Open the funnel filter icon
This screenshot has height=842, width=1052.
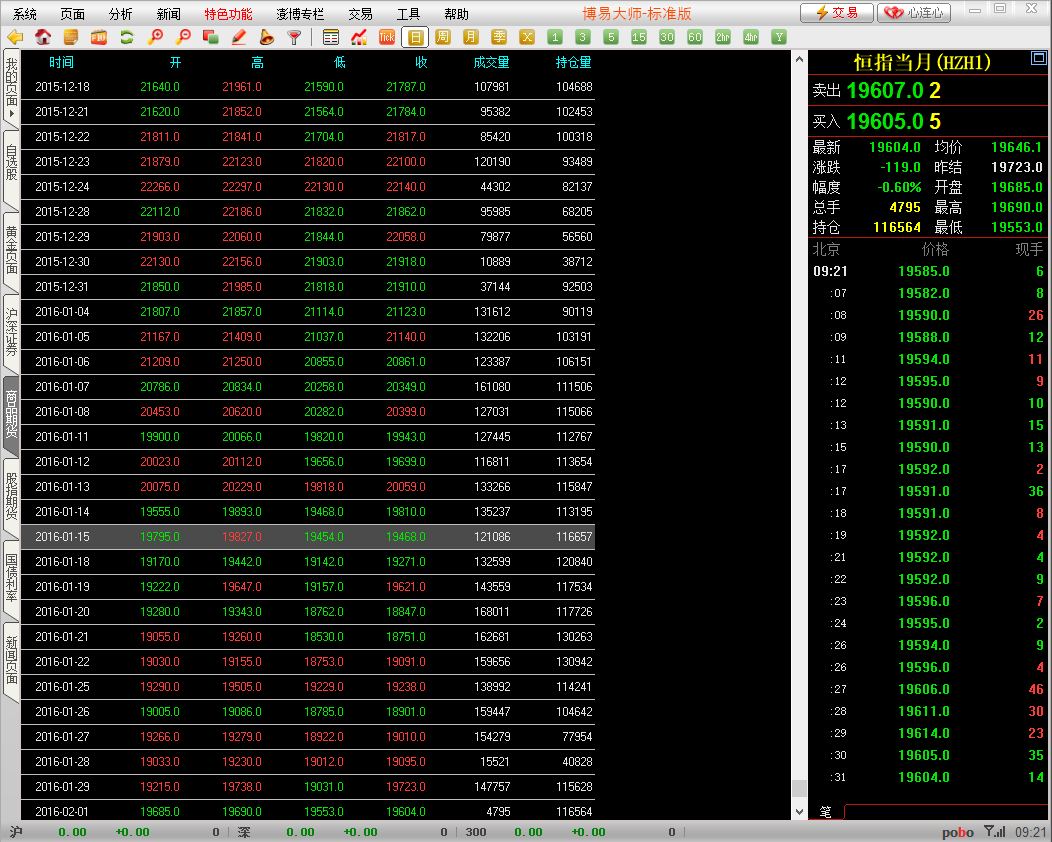click(x=294, y=38)
